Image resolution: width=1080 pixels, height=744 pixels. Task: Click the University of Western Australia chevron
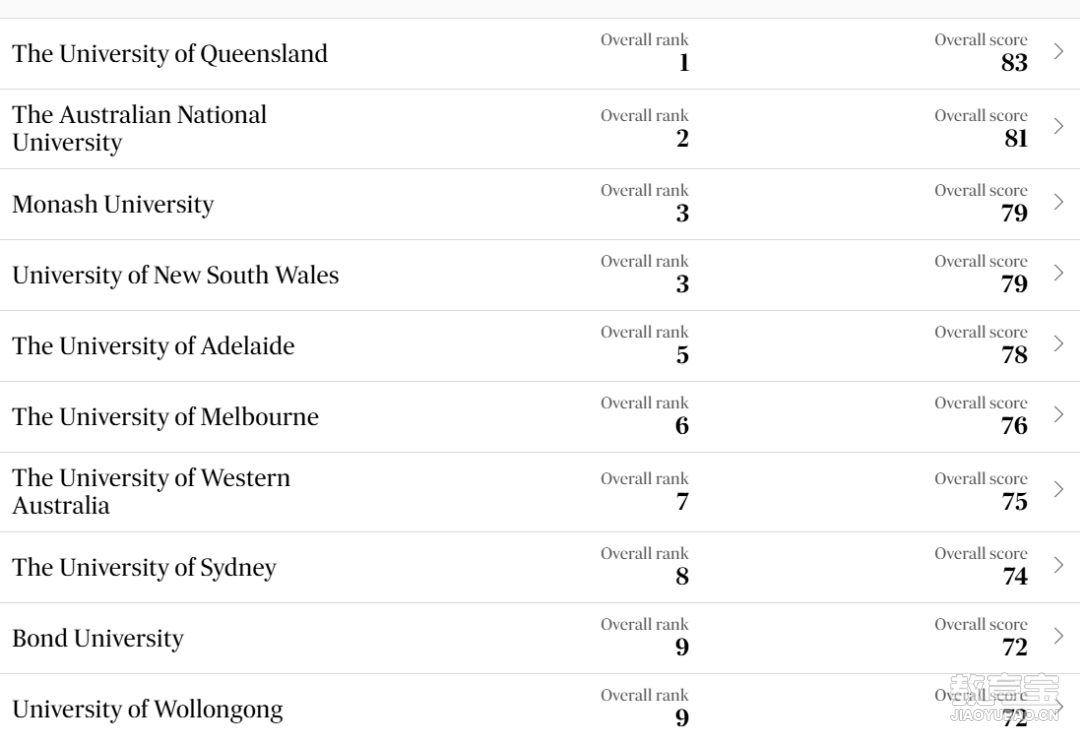tap(1059, 489)
